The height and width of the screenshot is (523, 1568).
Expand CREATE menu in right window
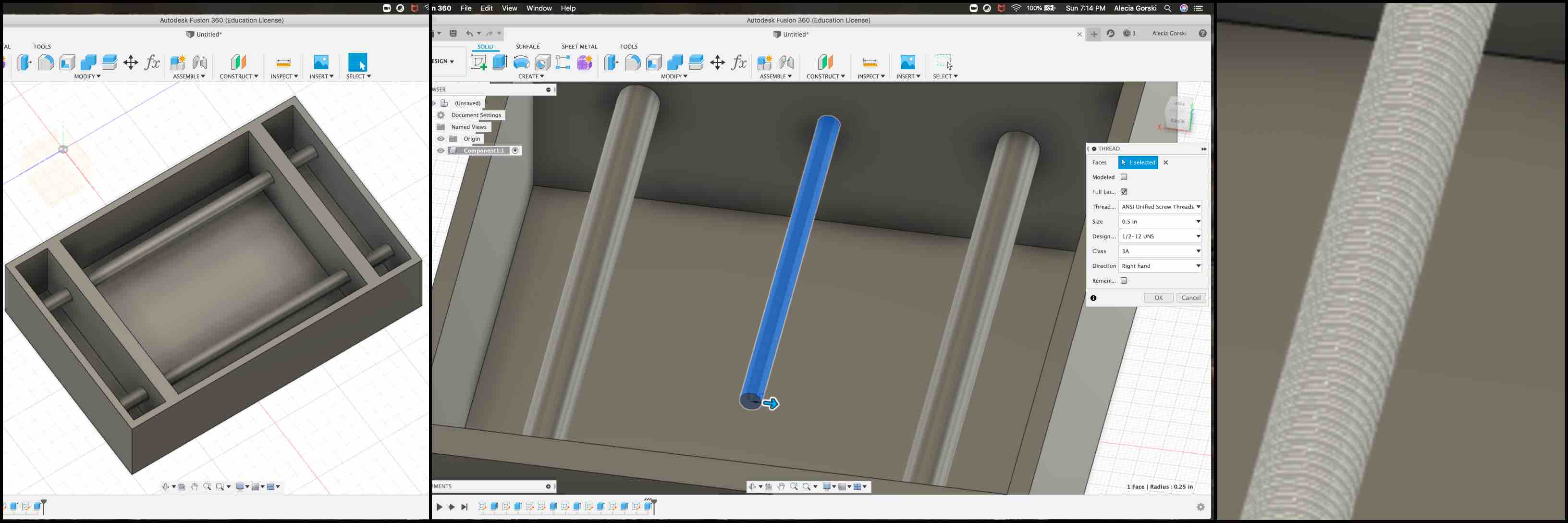(531, 77)
